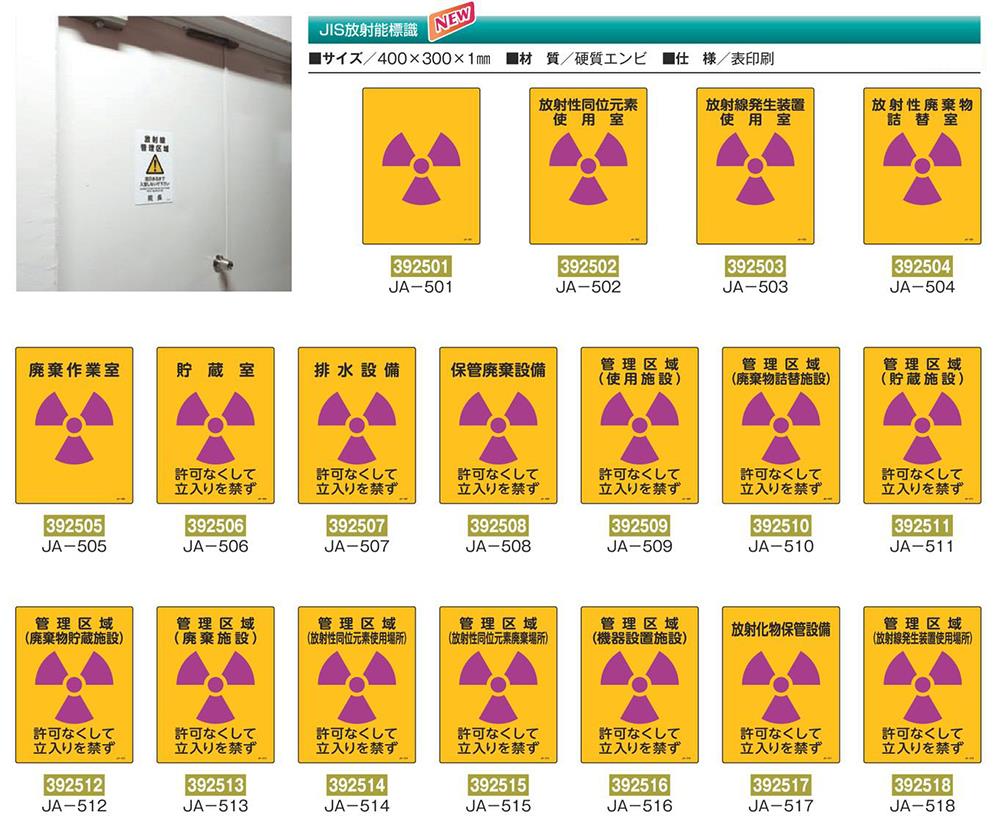Viewport: 1000px width, 828px height.
Task: Click the product code 392504
Action: 921,267
